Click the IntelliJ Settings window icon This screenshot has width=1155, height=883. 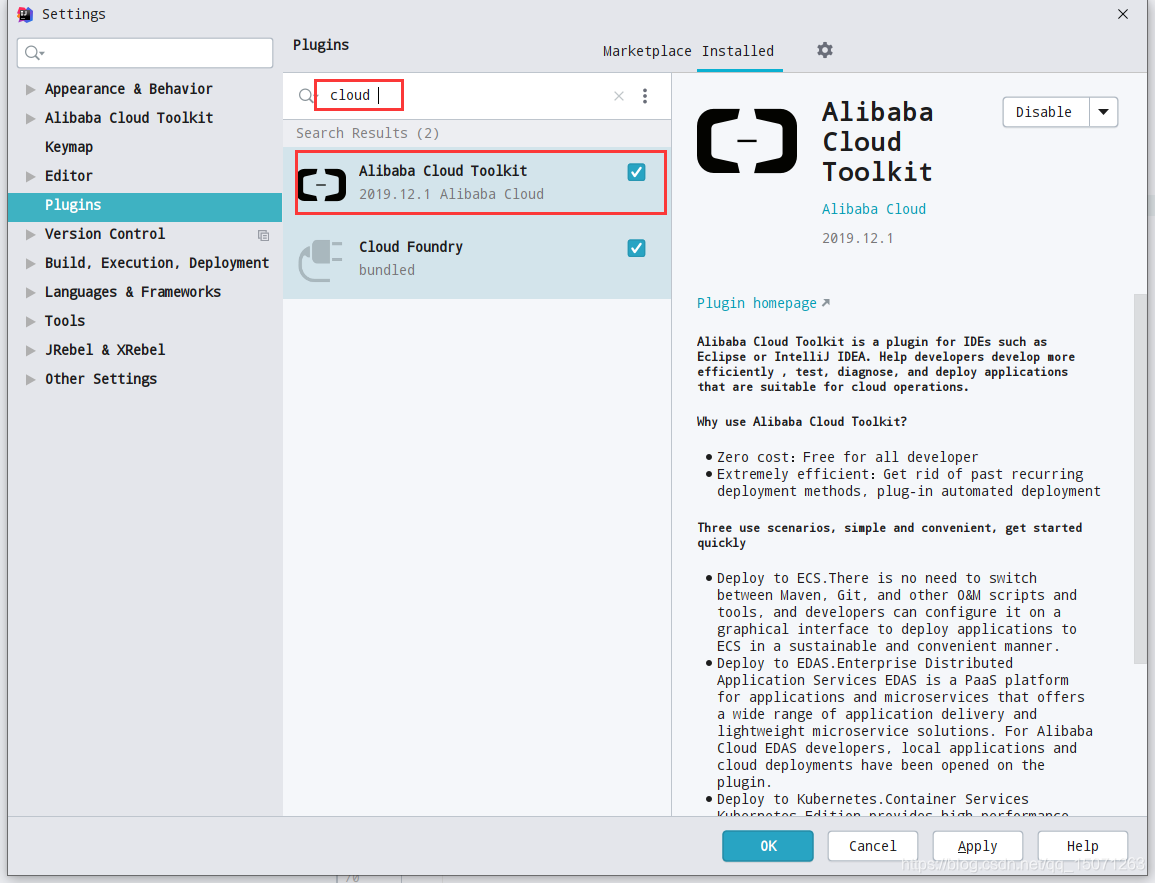pos(25,14)
